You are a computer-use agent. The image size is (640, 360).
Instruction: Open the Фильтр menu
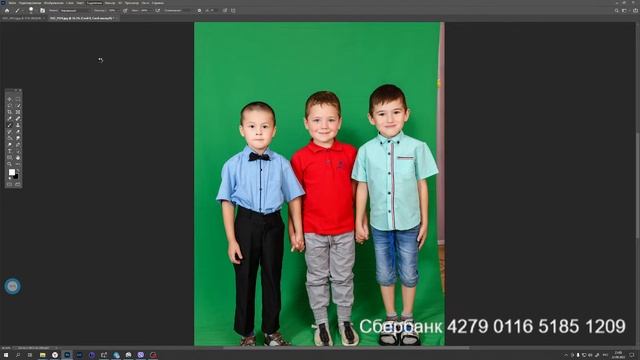coord(110,3)
